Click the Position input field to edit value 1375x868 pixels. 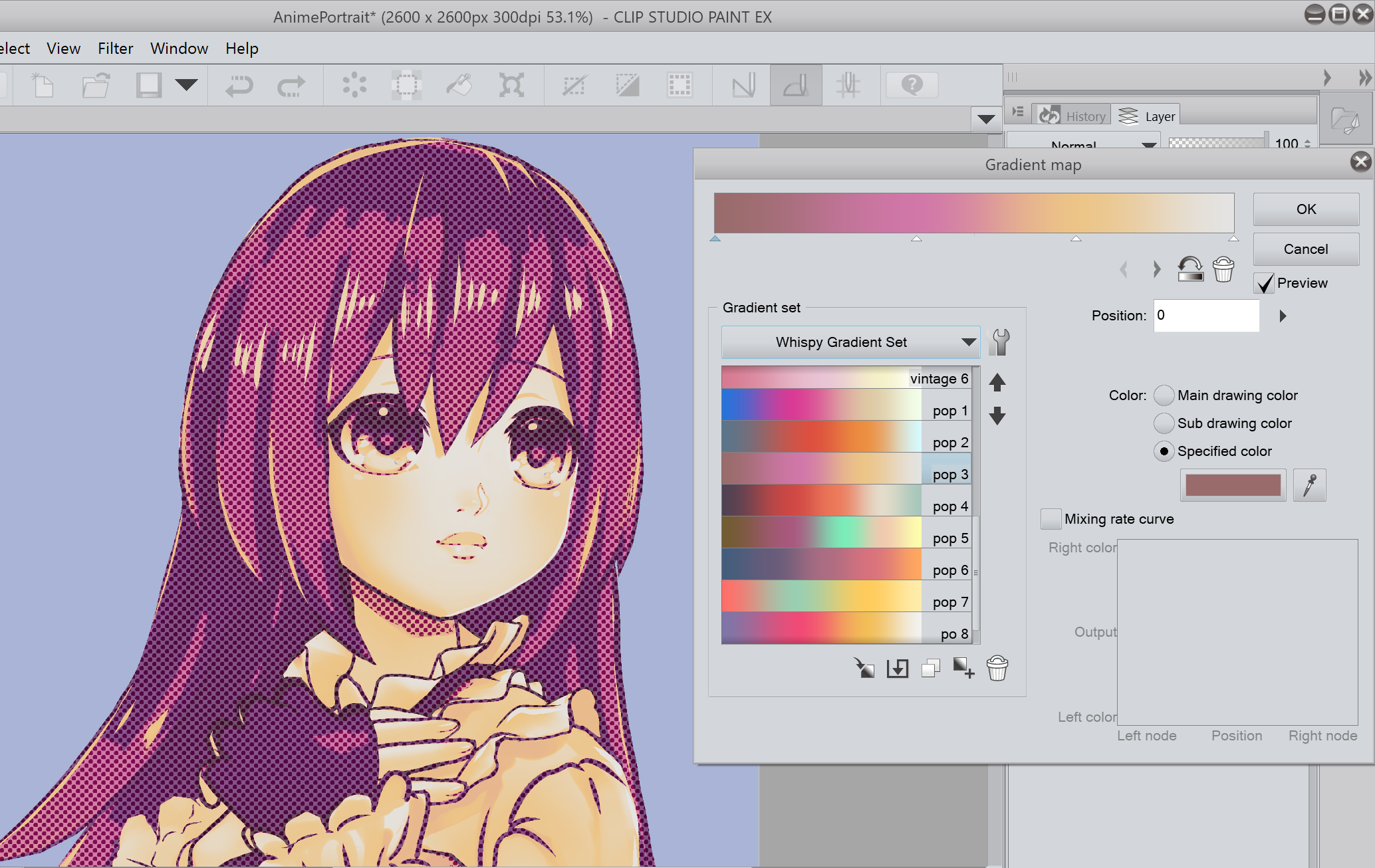tap(1206, 314)
